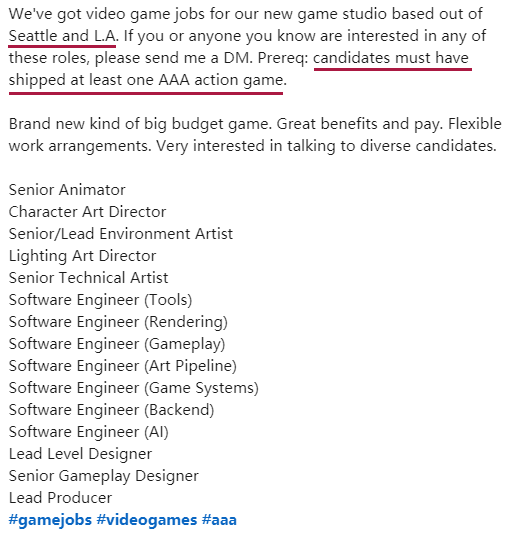Click Software Engineer (Rendering) text
This screenshot has width=515, height=535.
coord(118,322)
